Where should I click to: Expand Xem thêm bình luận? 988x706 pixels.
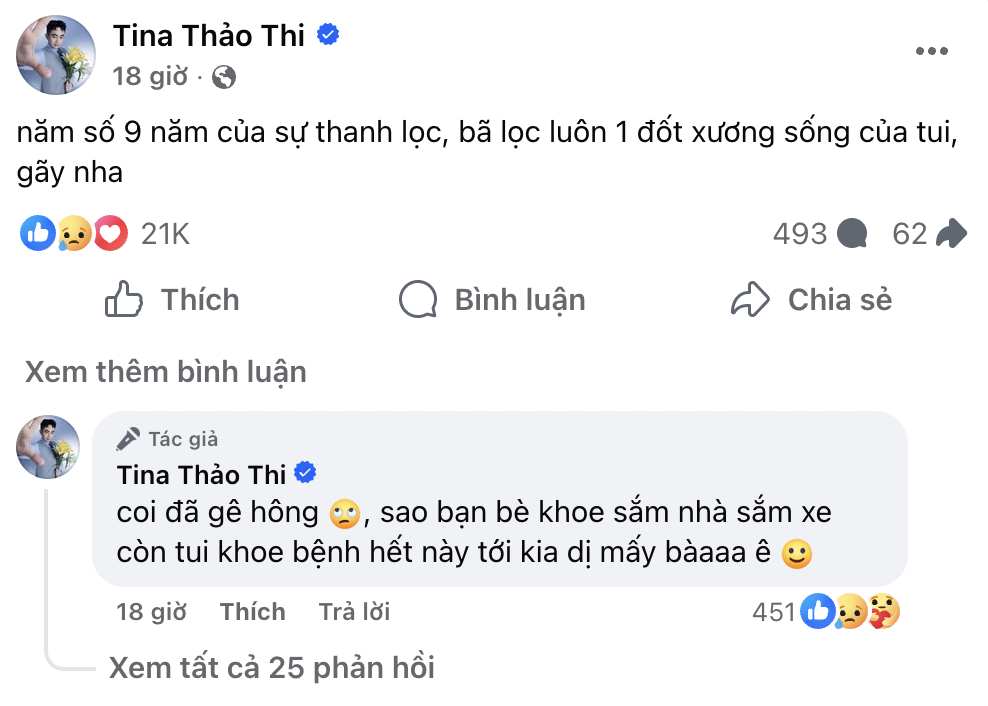[165, 372]
